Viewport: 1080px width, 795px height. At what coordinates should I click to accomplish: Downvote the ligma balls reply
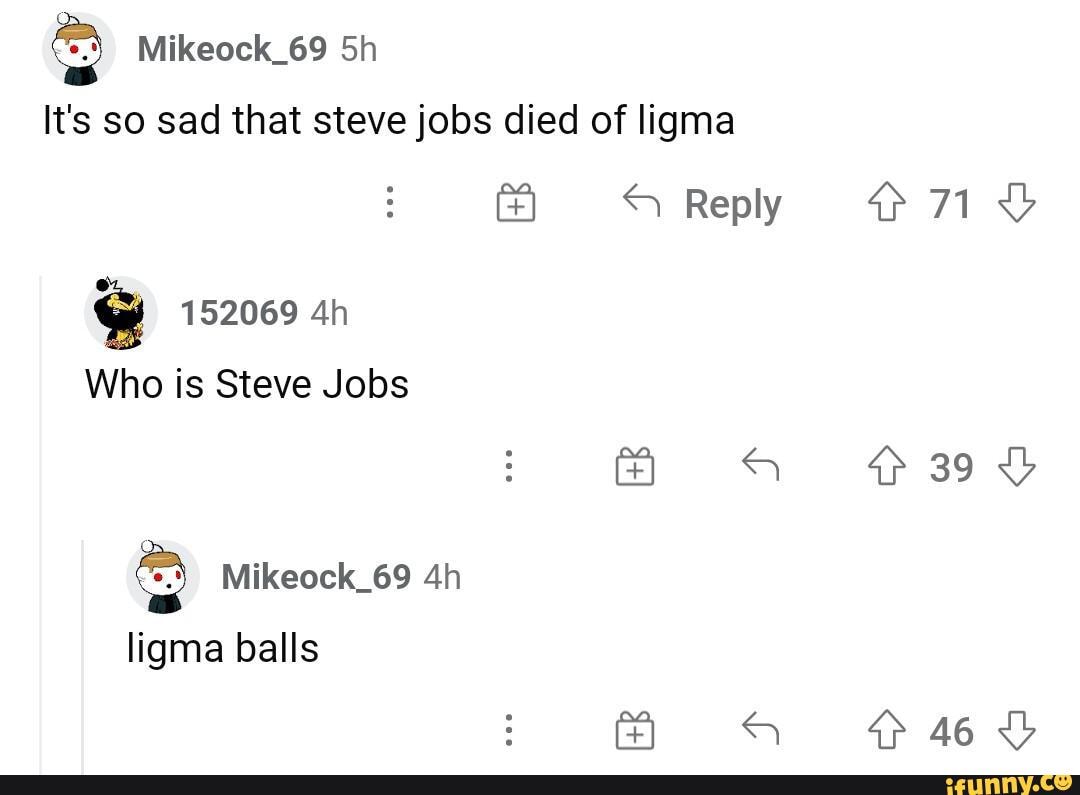1018,731
